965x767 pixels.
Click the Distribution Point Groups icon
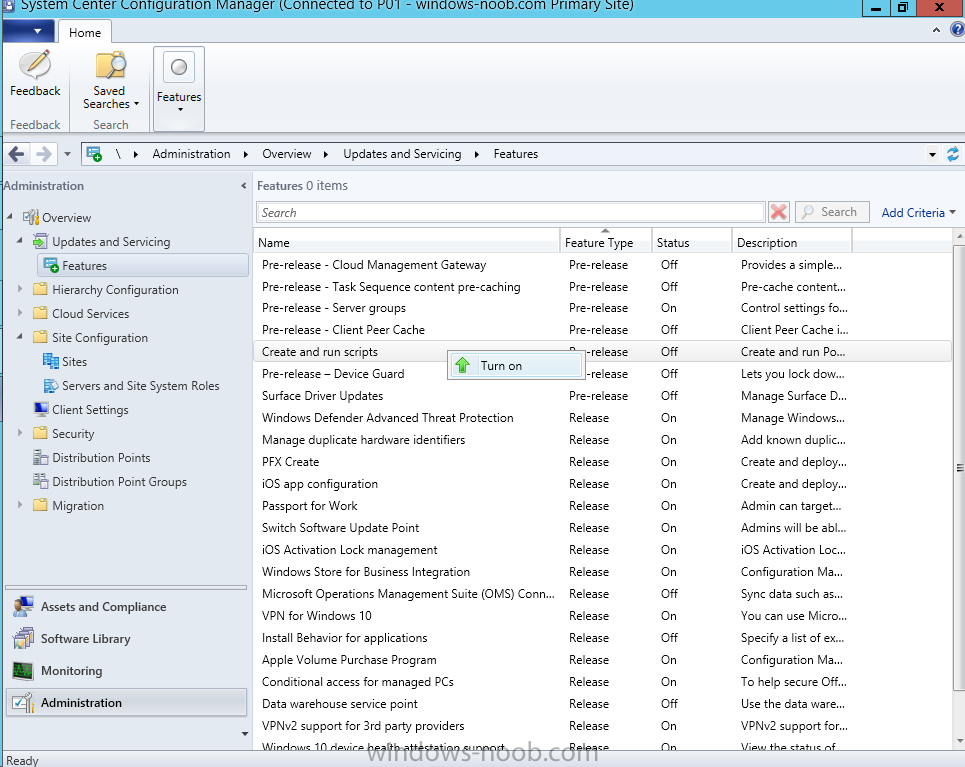point(41,481)
